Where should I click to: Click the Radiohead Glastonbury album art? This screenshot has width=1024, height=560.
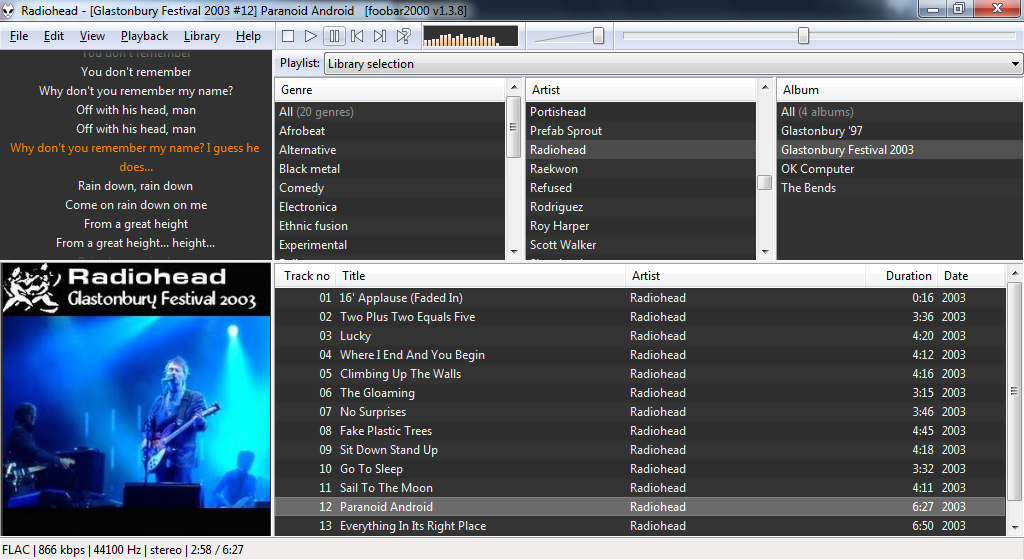[x=136, y=399]
